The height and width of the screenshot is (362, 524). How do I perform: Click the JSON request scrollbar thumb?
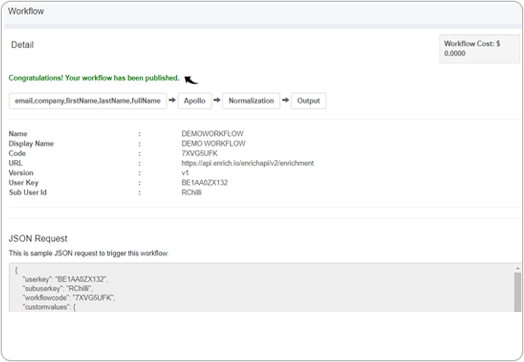(517, 292)
